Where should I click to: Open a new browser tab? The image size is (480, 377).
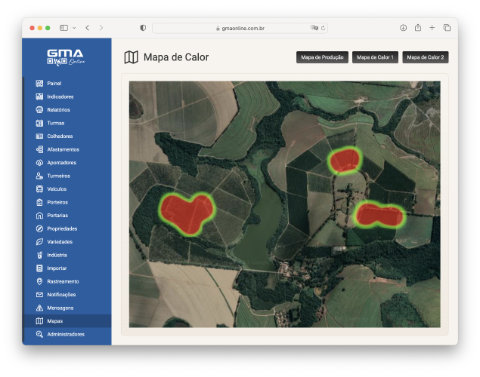[x=432, y=28]
